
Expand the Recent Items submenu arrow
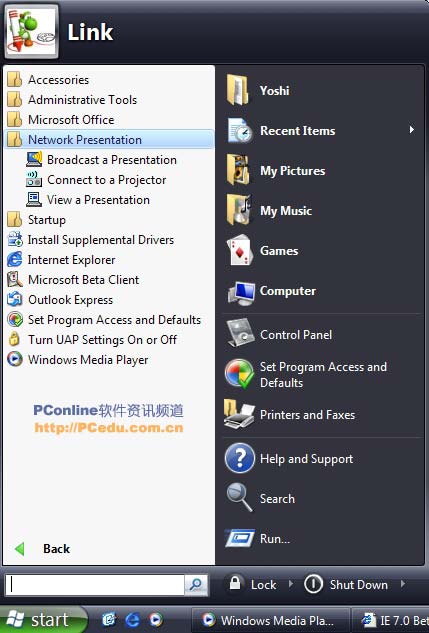click(x=412, y=130)
